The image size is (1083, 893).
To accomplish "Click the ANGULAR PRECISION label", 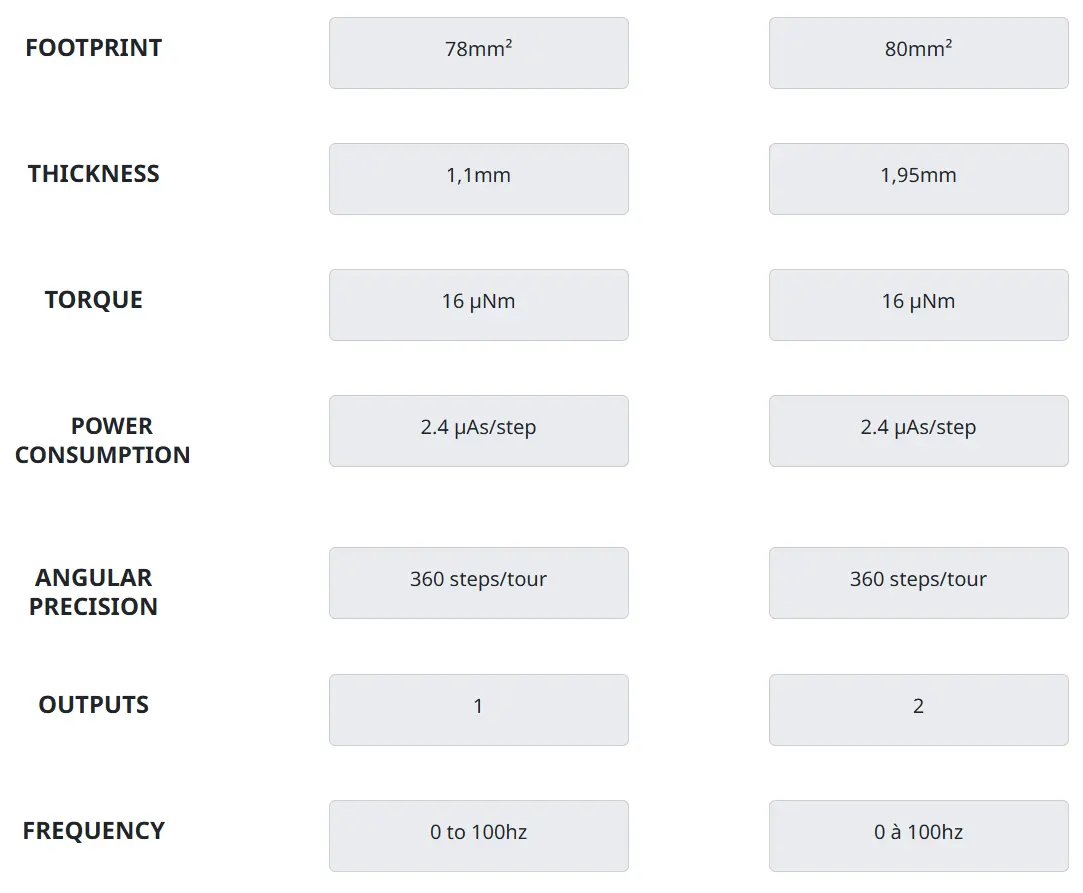I will pyautogui.click(x=93, y=592).
